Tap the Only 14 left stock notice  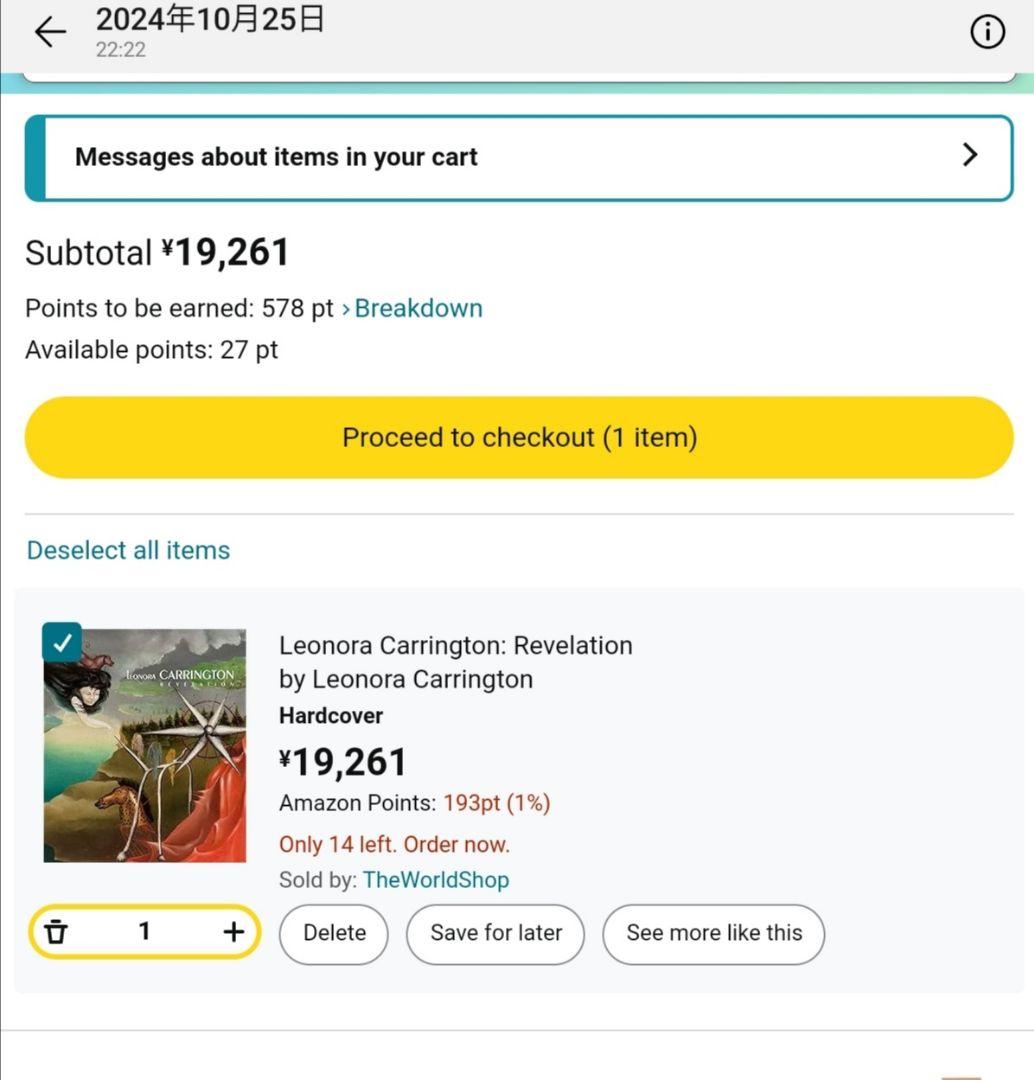(x=394, y=844)
